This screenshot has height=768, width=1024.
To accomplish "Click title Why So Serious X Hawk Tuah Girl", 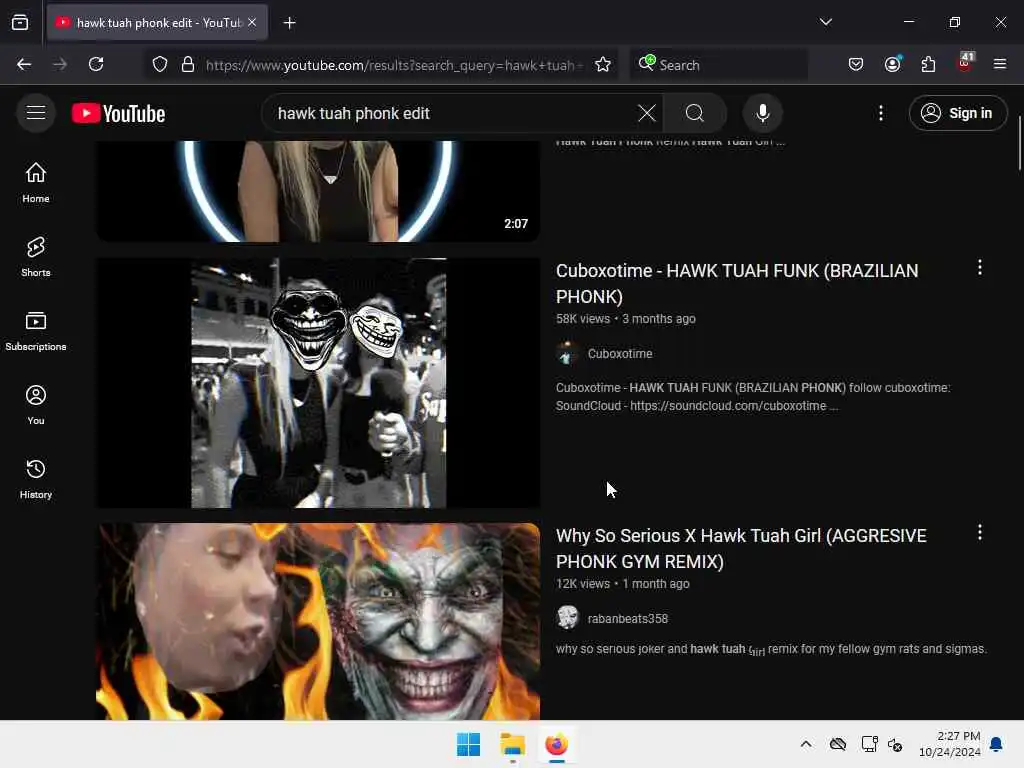I will [741, 549].
